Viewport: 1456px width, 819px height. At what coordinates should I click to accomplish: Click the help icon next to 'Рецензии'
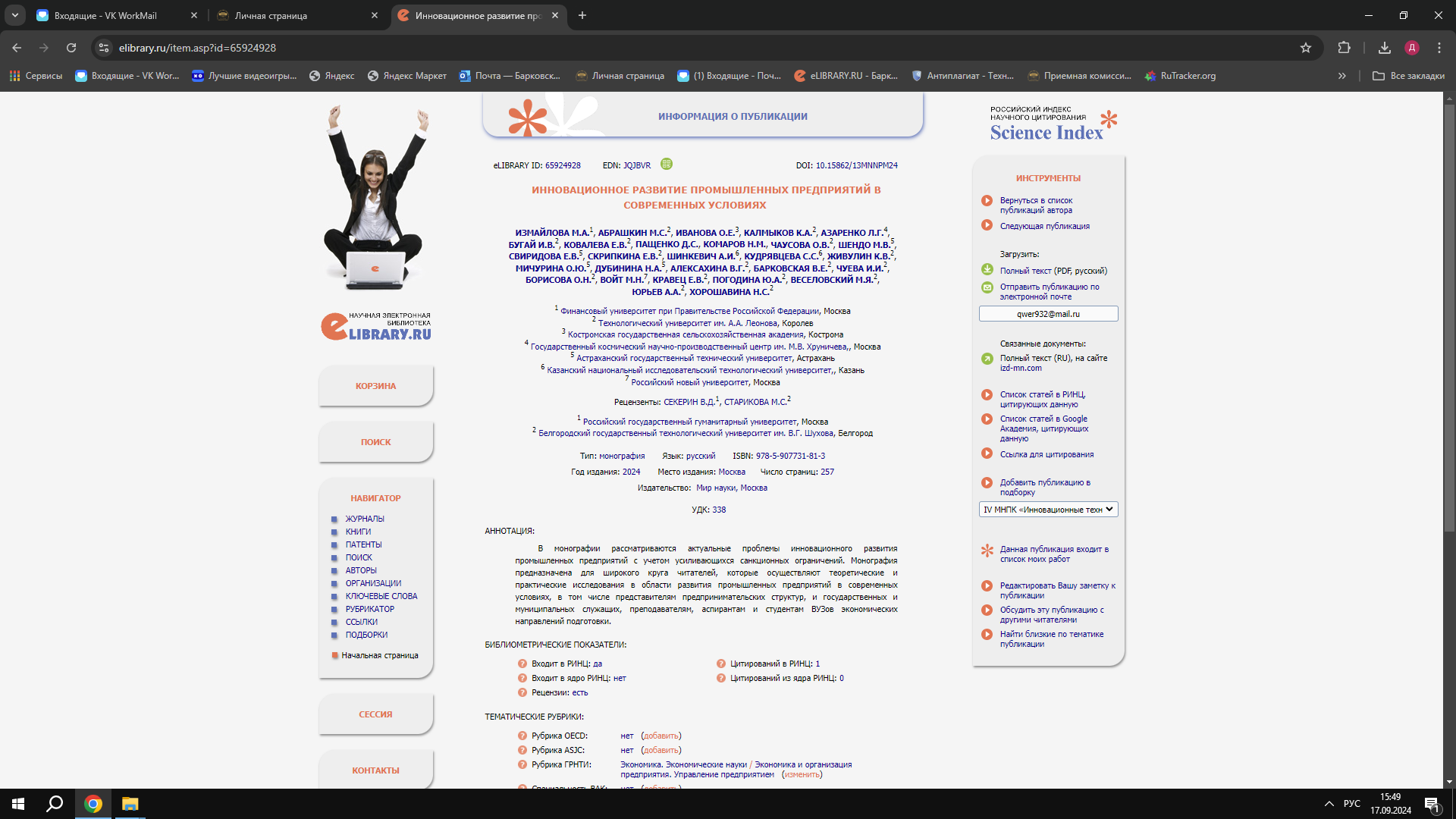pos(522,692)
